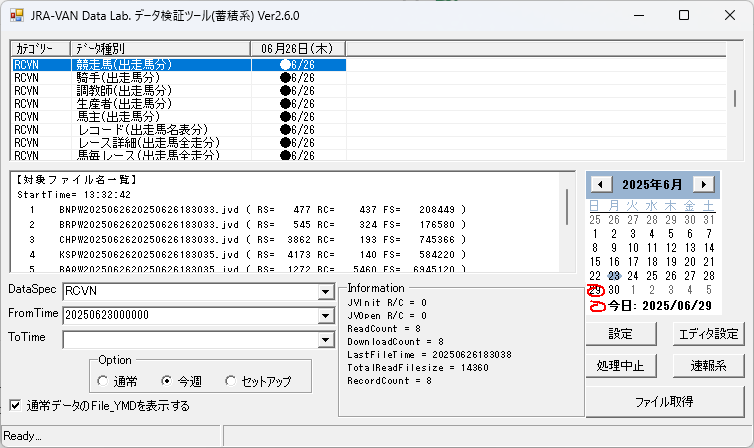Click the エディタ設定 button
754x448 pixels.
coord(708,334)
